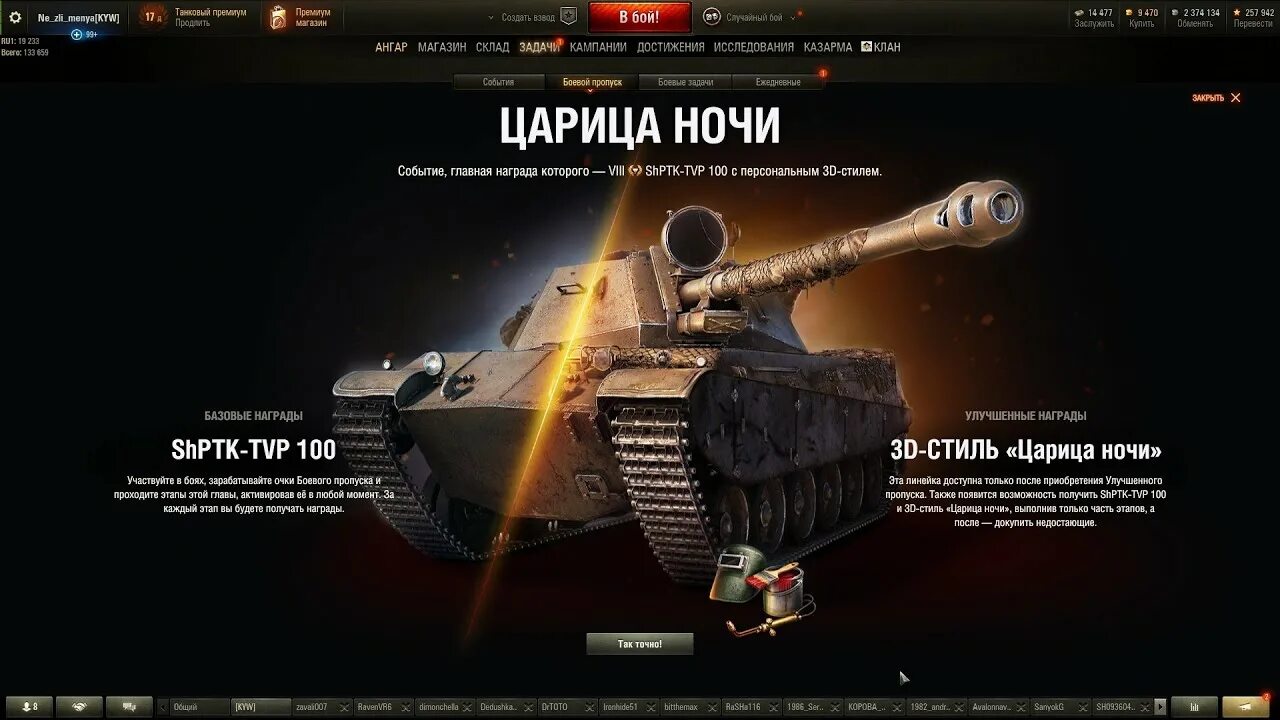Open the chat channels icon
This screenshot has height=720, width=1280.
(129, 706)
